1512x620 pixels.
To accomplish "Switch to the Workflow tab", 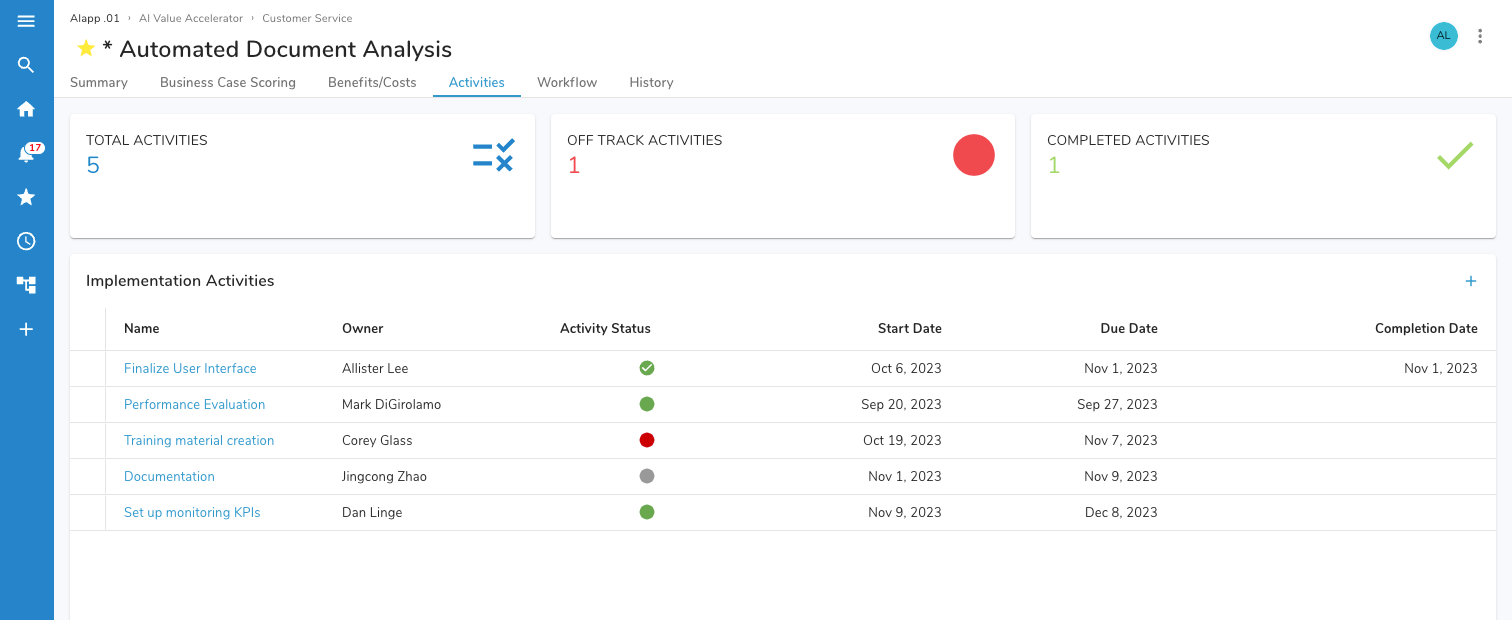I will point(566,82).
